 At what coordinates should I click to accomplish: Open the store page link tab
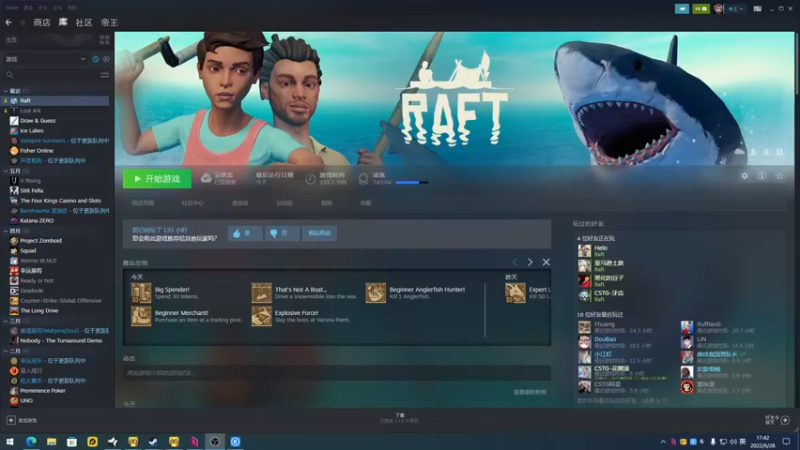point(142,203)
